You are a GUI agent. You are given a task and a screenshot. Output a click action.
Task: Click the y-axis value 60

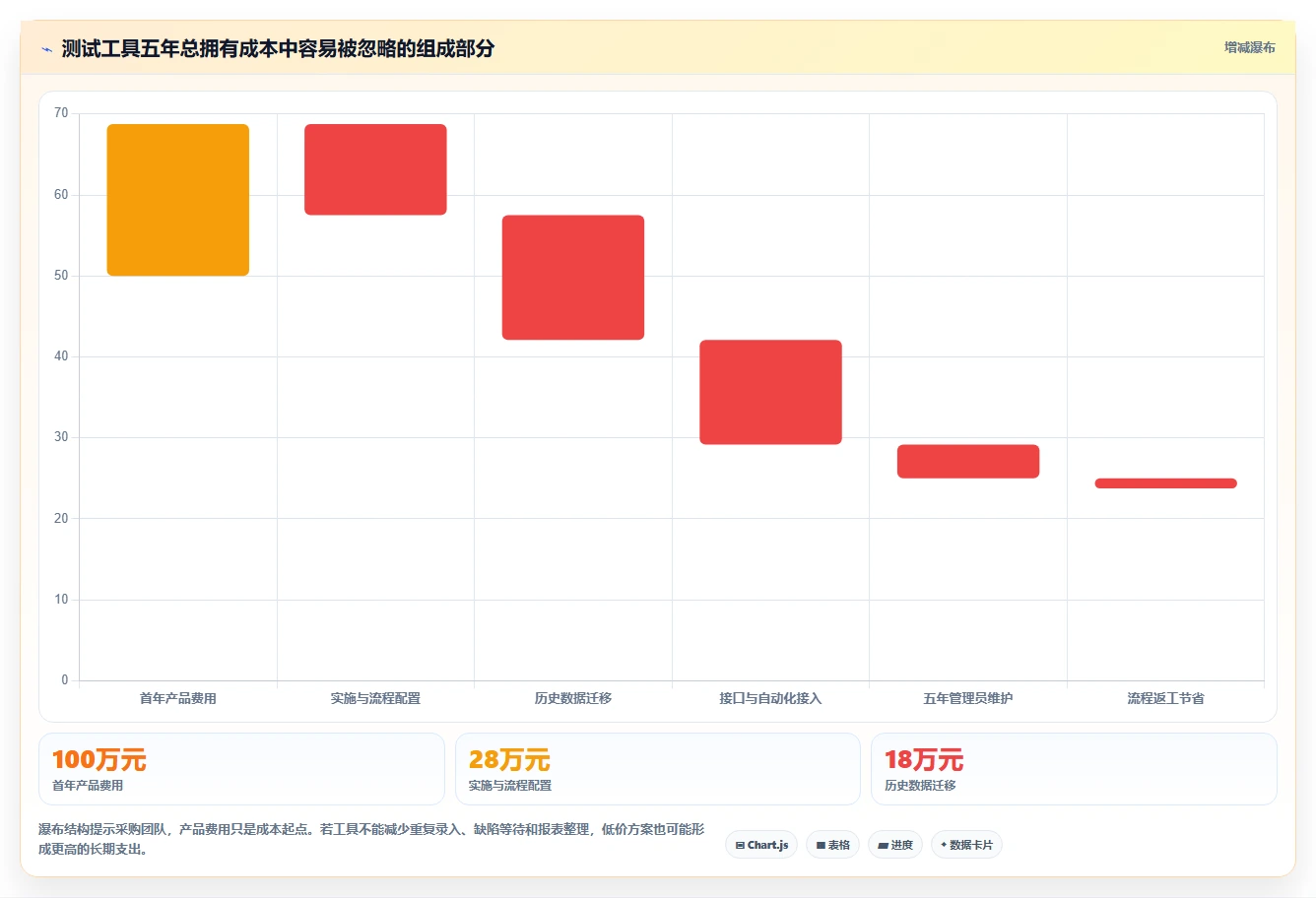(61, 195)
